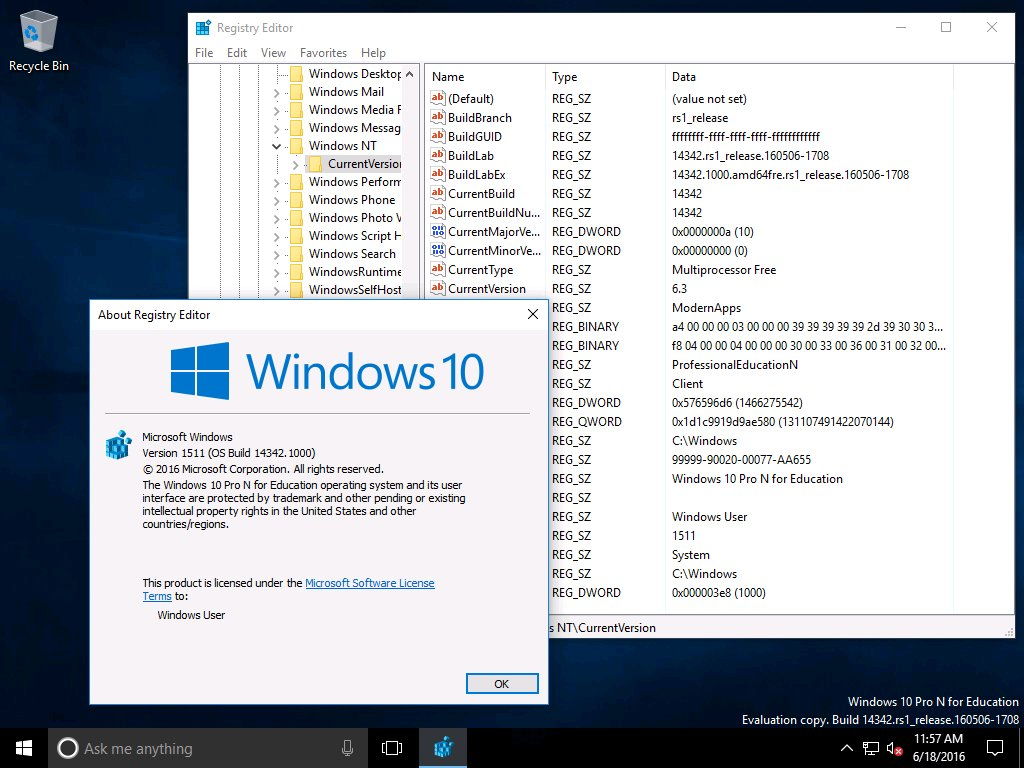Screen dimensions: 1024x768
Task: Select the Windows Search tree key
Action: click(x=351, y=254)
